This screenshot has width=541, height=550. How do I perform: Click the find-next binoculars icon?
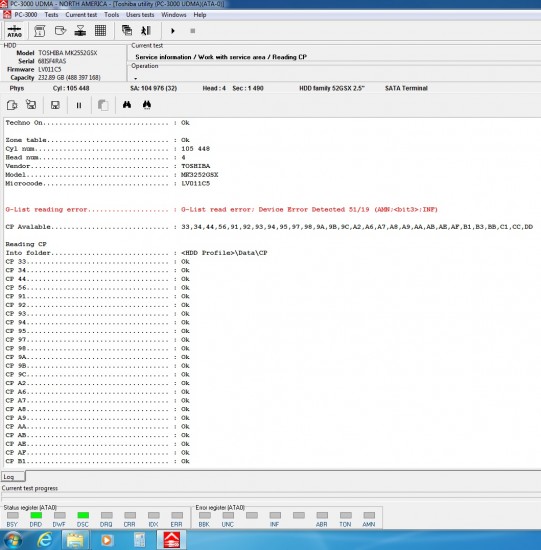click(147, 105)
